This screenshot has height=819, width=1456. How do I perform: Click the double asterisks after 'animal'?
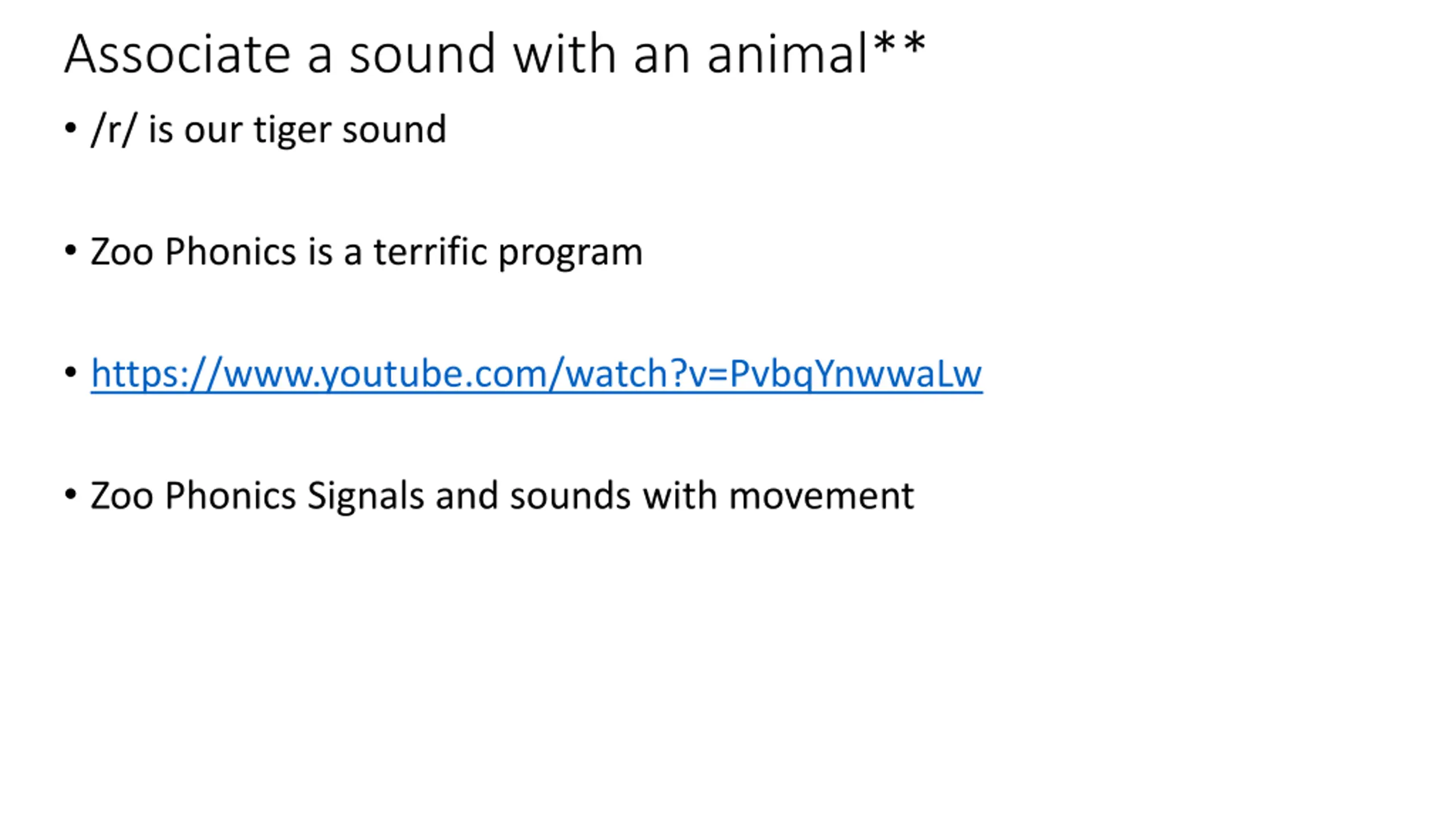[900, 44]
